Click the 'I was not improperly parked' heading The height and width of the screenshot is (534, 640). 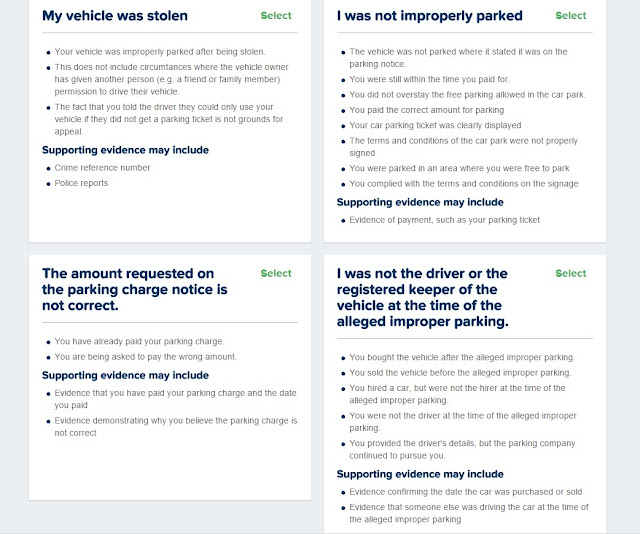click(429, 16)
